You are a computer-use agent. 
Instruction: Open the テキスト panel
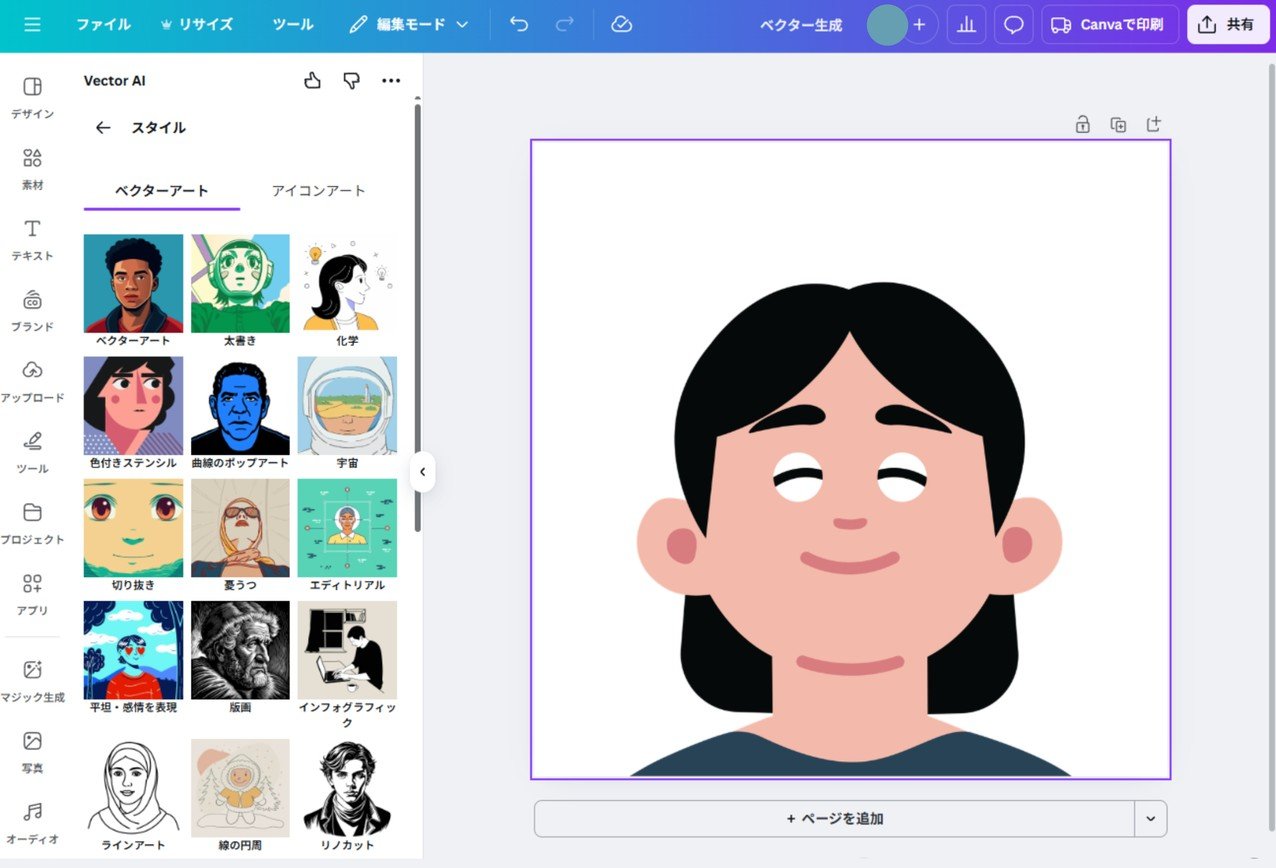coord(32,240)
